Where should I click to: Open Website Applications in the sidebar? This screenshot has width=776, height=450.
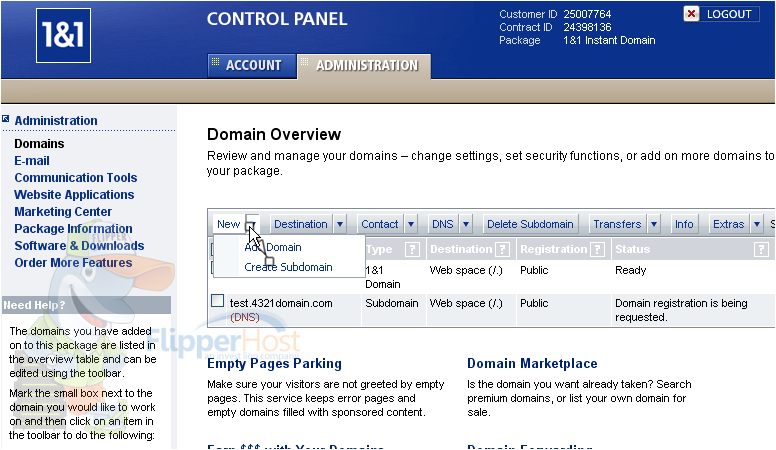(x=74, y=195)
